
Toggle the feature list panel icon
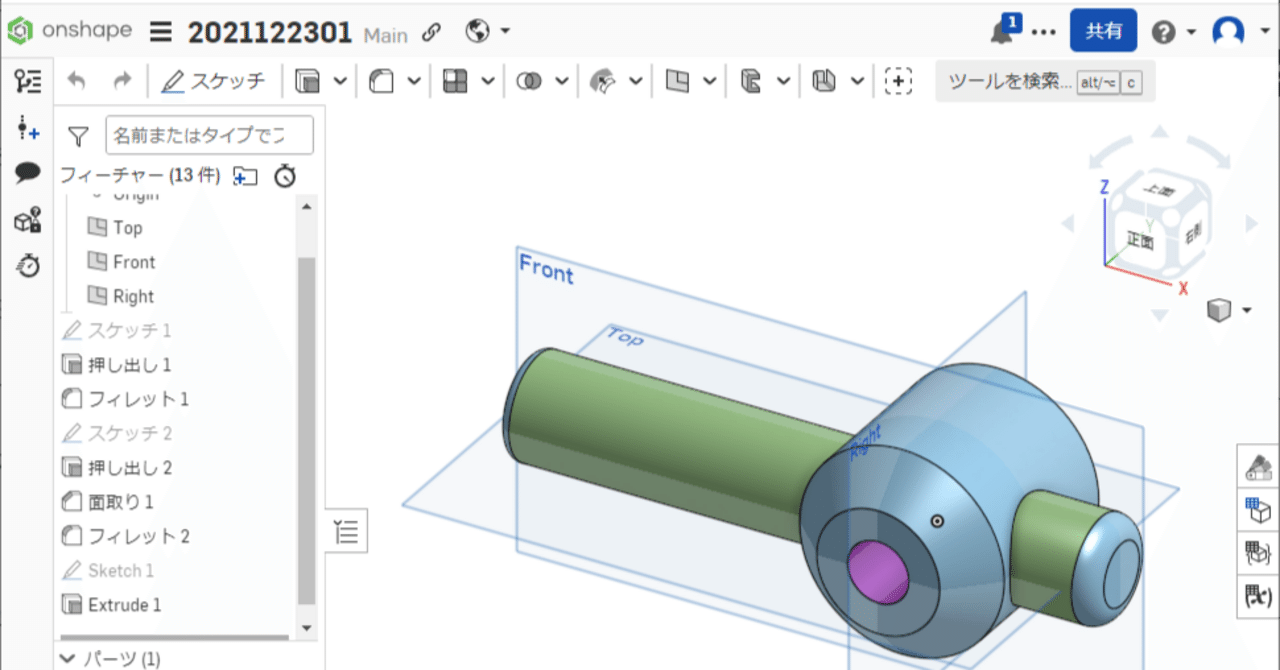[x=28, y=82]
